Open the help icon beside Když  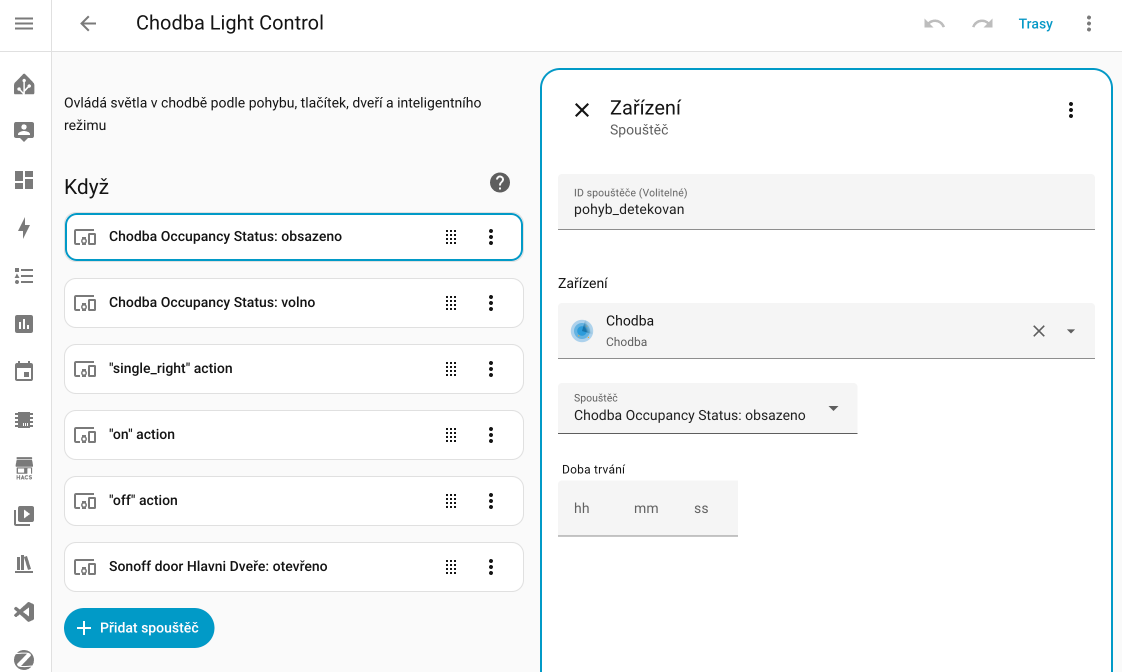pyautogui.click(x=500, y=183)
